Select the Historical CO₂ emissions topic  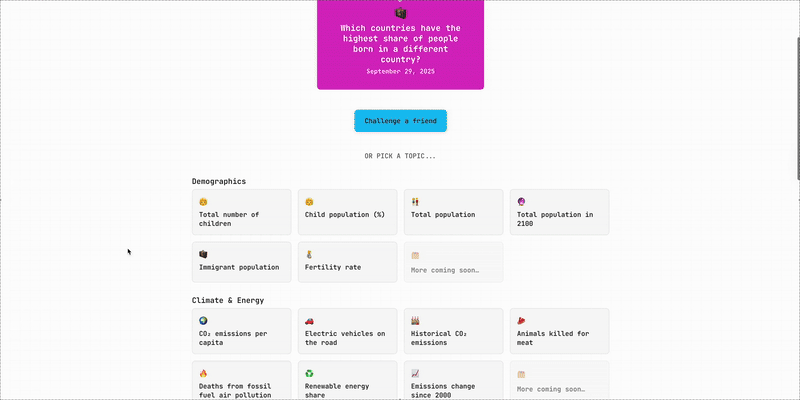(x=453, y=331)
